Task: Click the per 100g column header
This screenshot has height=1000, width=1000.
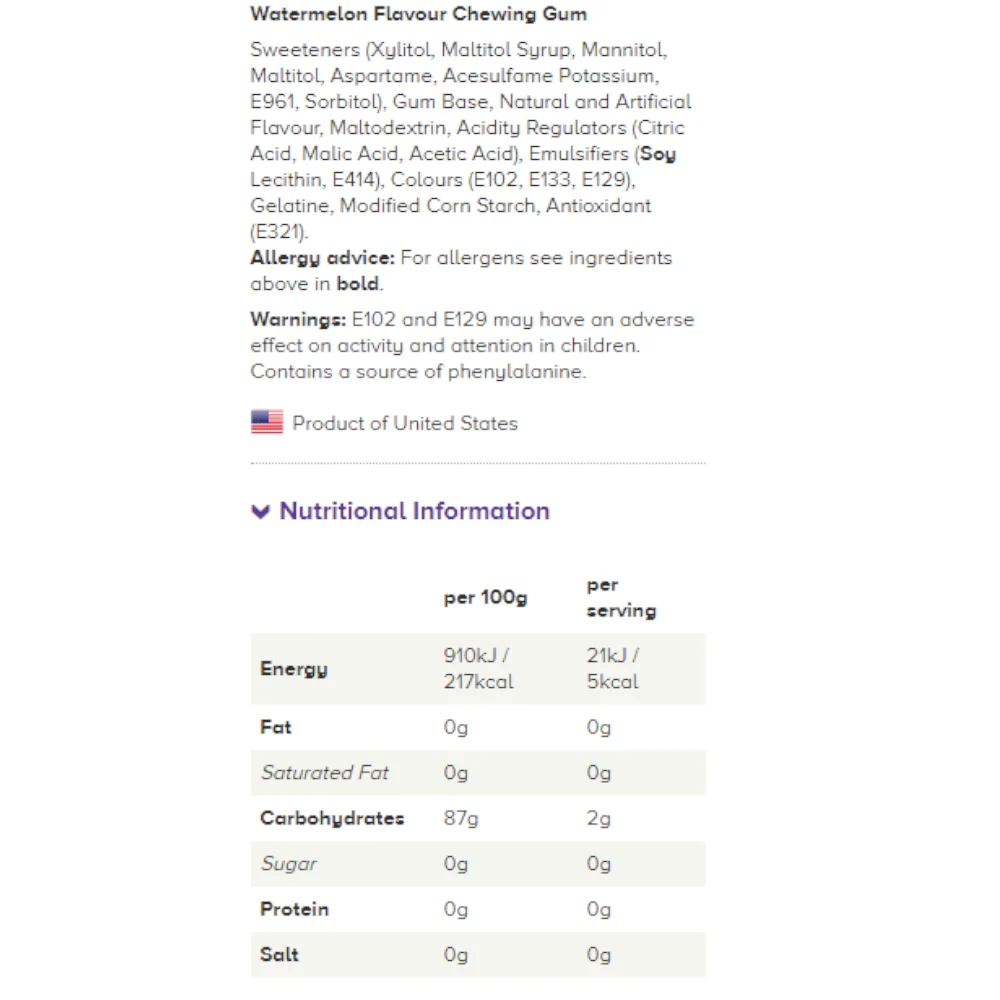Action: [485, 598]
